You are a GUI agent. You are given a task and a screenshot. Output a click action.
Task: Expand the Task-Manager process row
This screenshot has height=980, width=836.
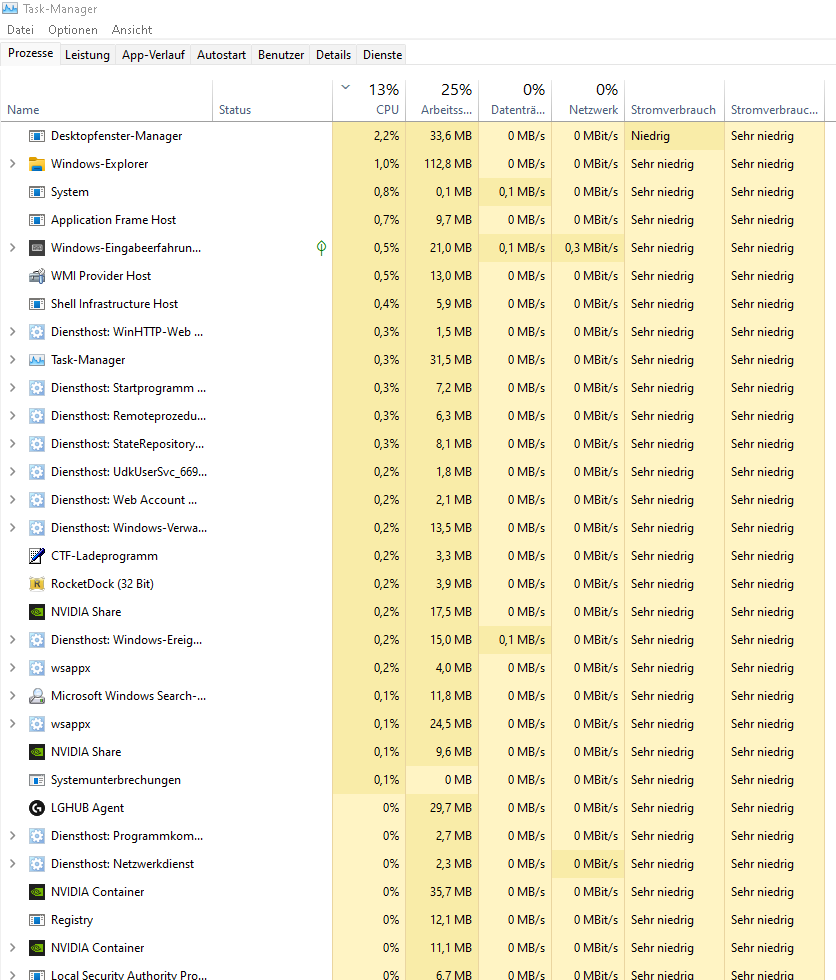12,360
